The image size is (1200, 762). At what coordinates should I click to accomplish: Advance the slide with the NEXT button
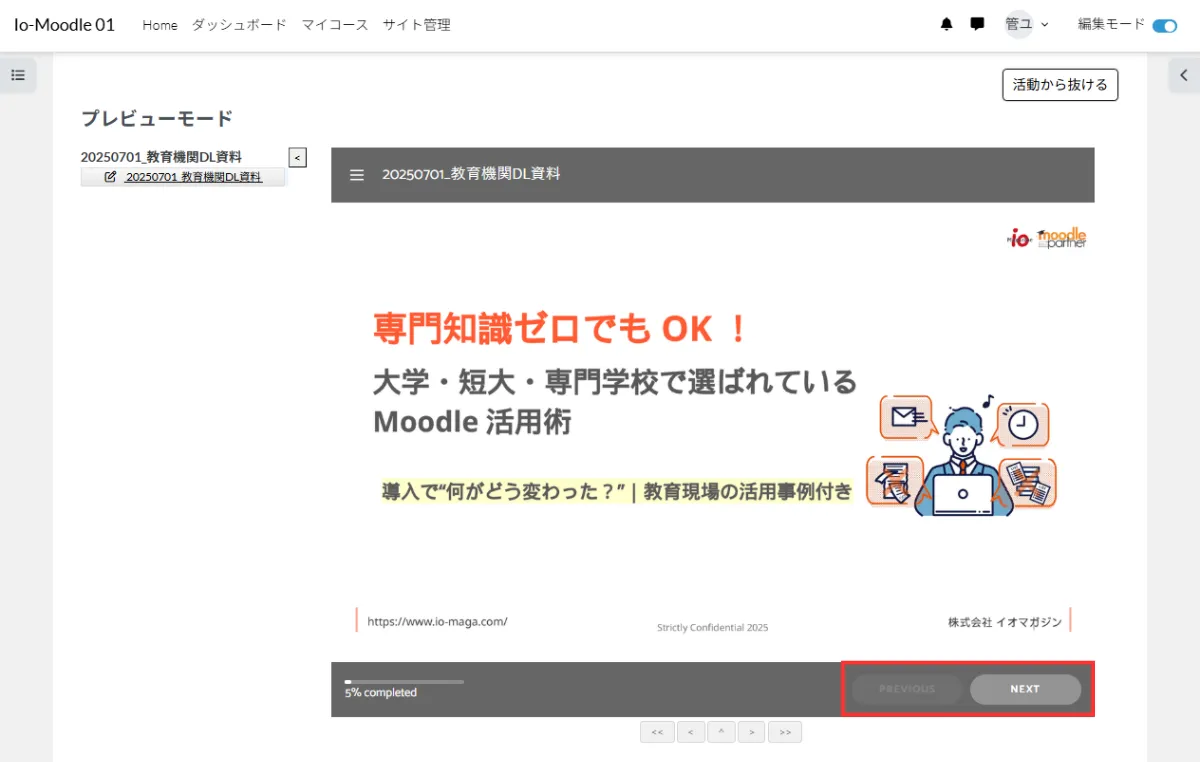1025,689
